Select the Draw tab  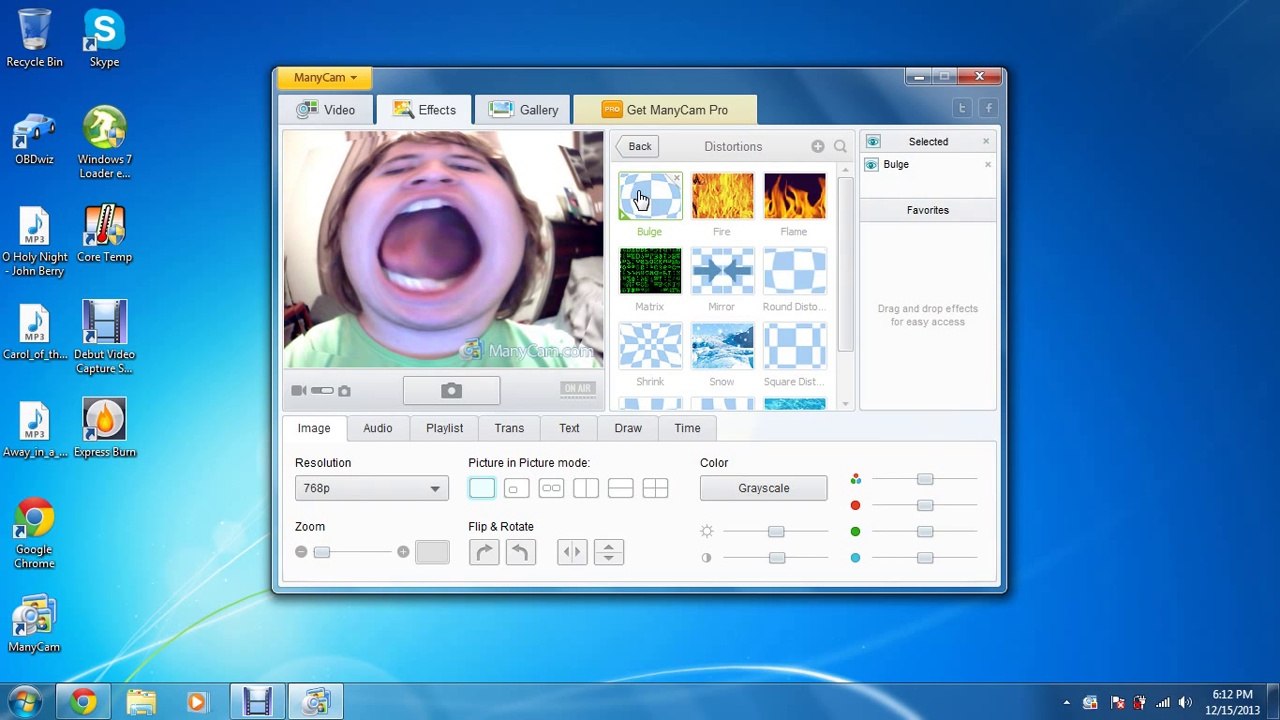click(x=628, y=428)
